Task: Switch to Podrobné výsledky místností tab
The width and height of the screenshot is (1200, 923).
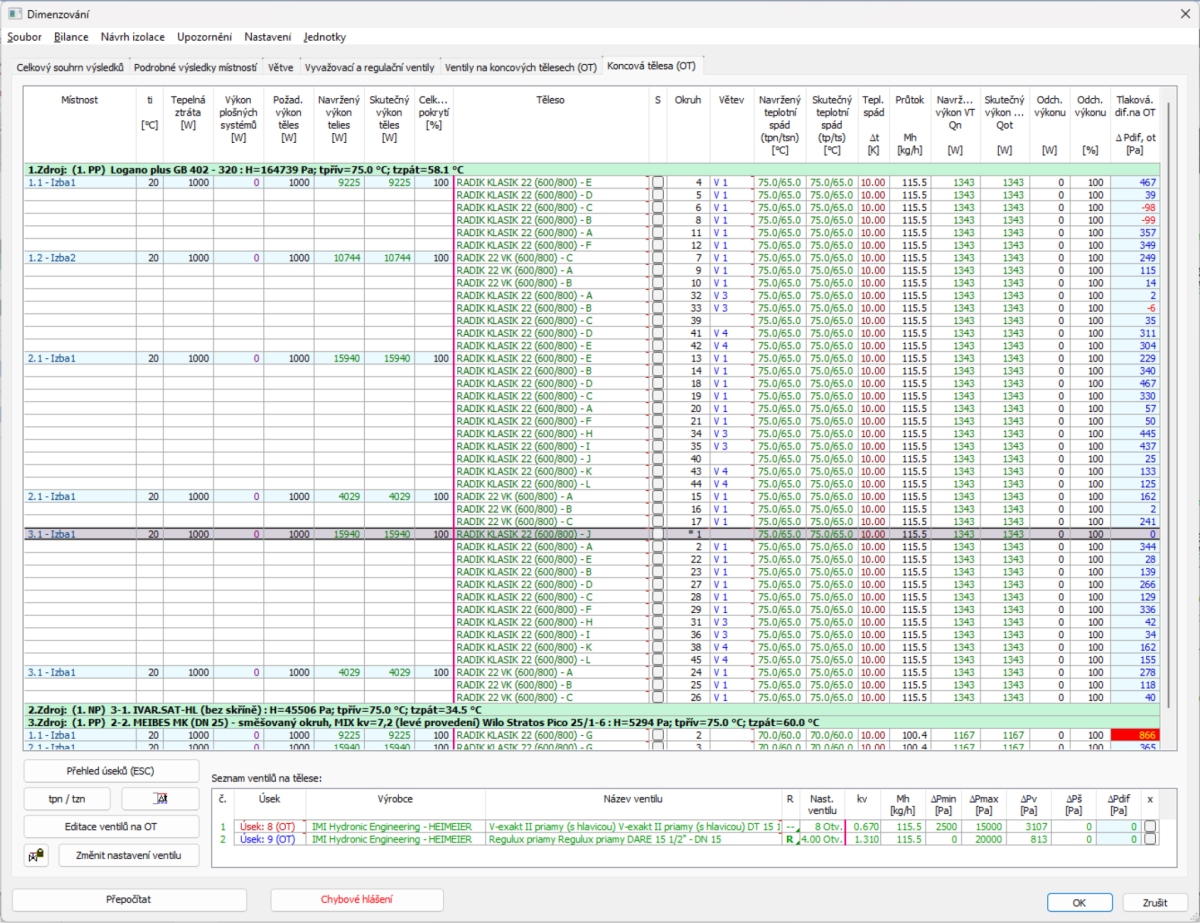Action: coord(195,68)
